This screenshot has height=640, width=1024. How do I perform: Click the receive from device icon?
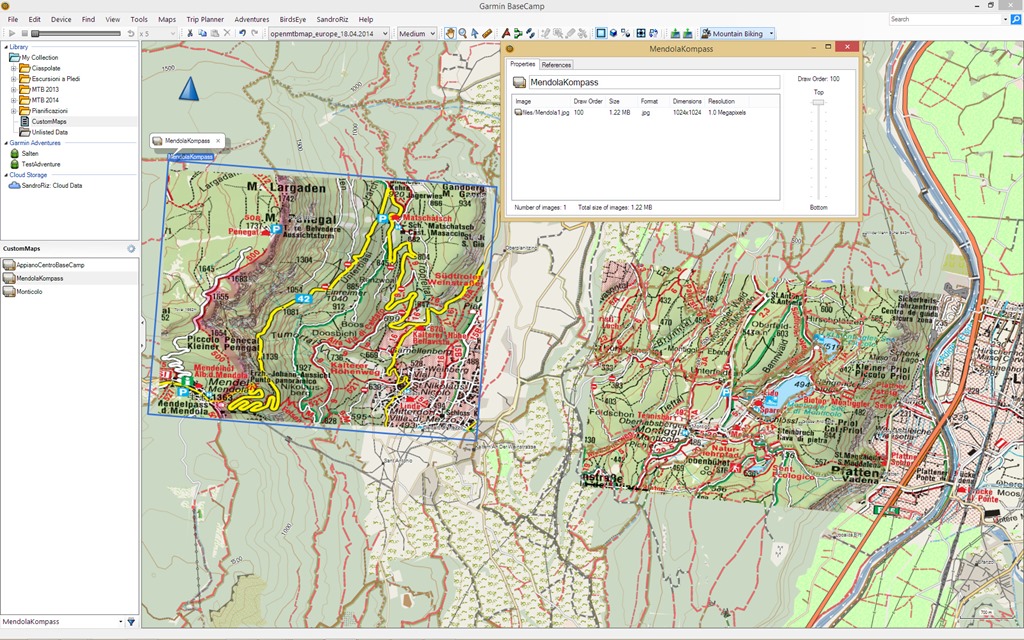click(687, 33)
